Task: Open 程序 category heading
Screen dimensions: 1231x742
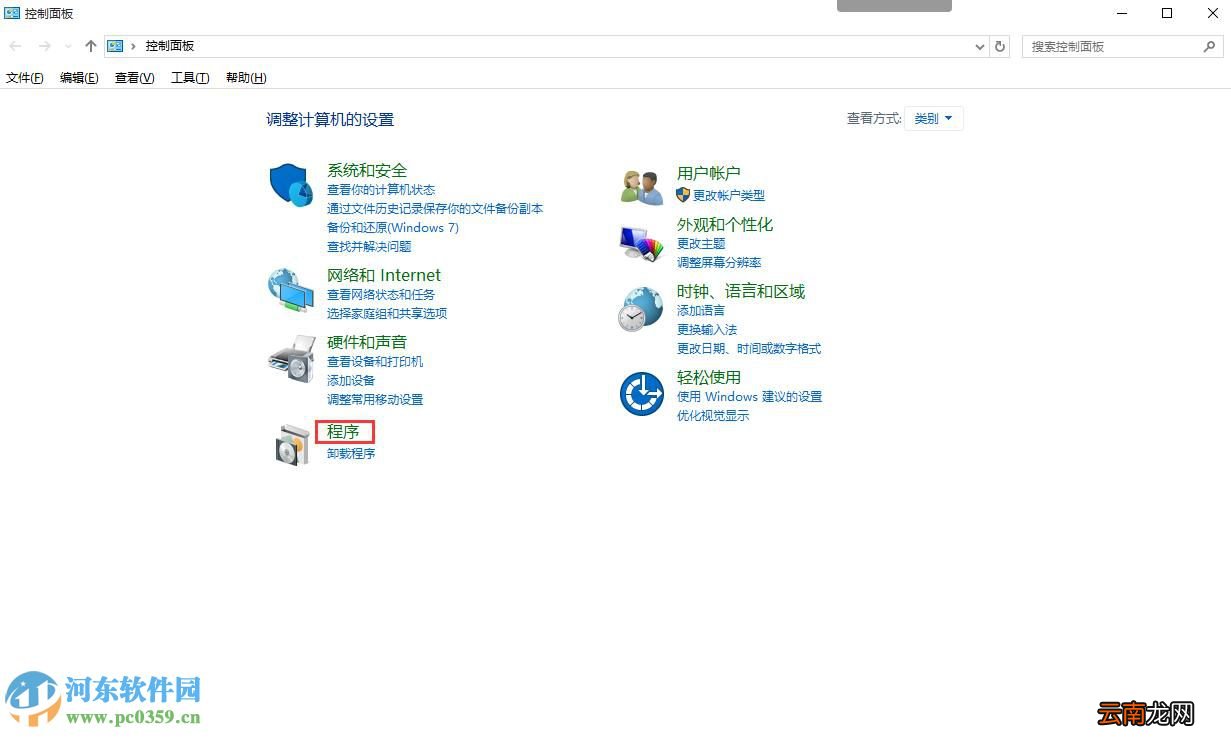Action: [343, 432]
